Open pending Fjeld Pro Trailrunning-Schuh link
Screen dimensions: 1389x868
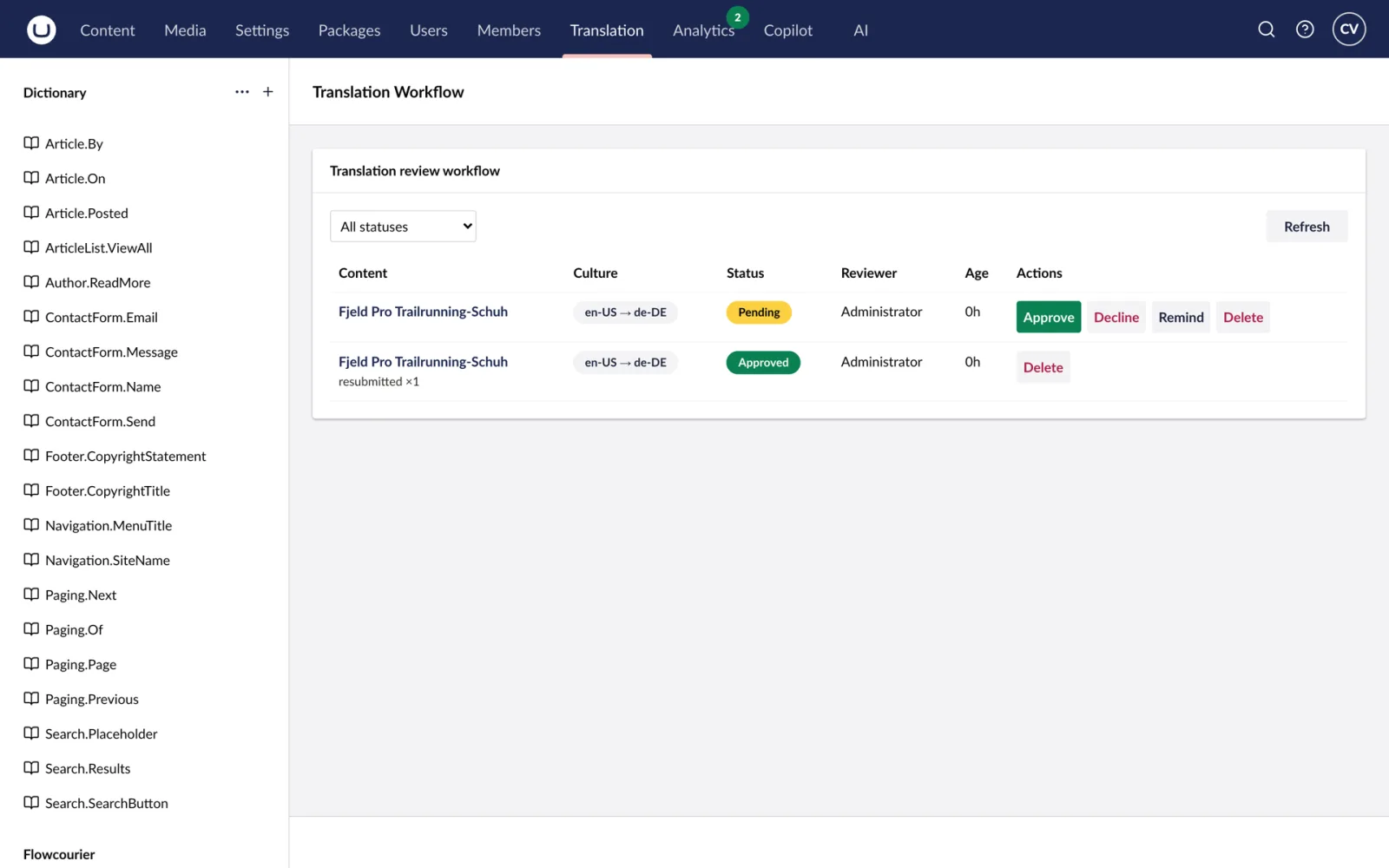click(x=423, y=312)
